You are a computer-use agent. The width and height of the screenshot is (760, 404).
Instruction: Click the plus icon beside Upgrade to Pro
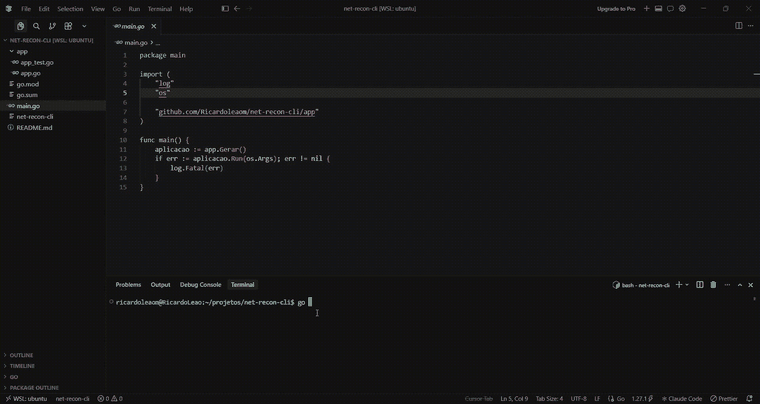coord(647,9)
